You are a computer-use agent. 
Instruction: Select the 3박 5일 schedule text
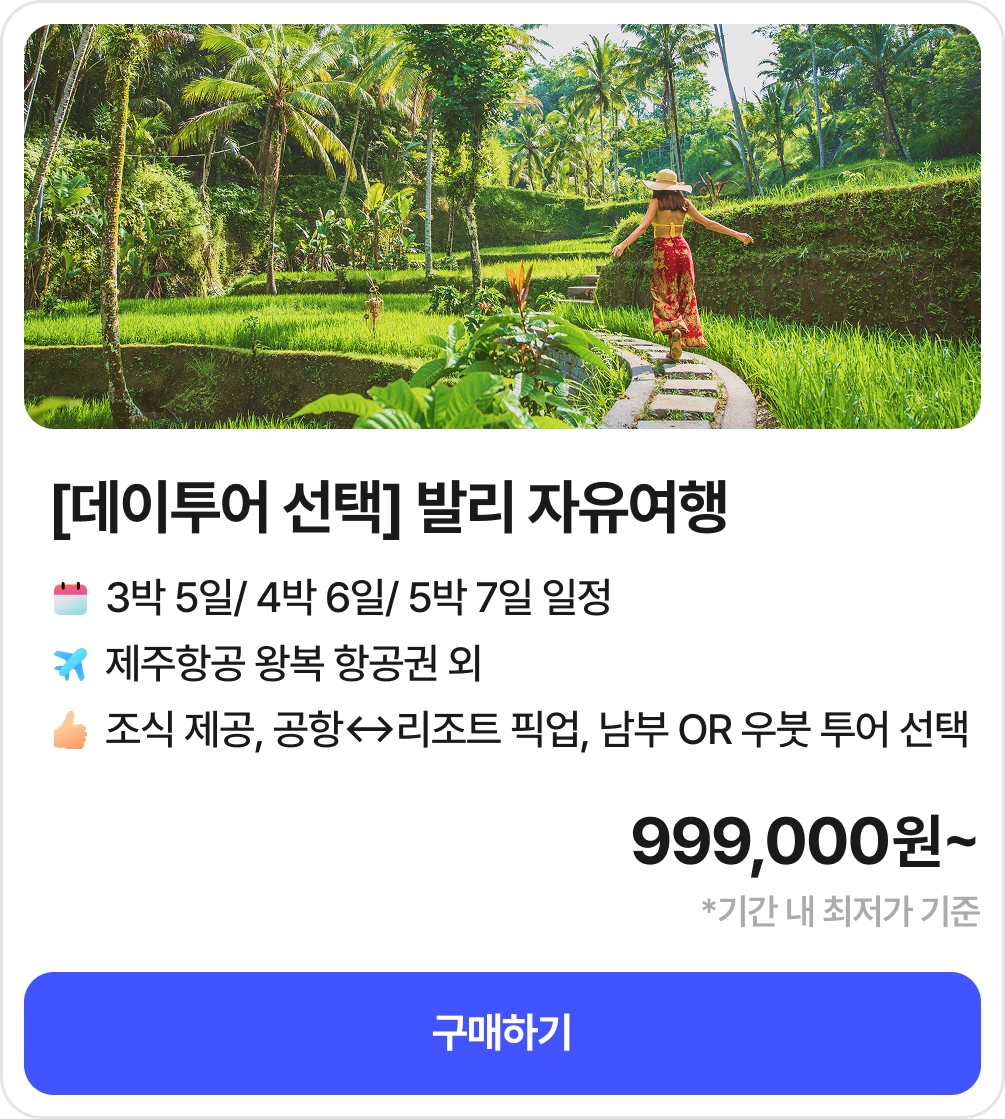170,597
